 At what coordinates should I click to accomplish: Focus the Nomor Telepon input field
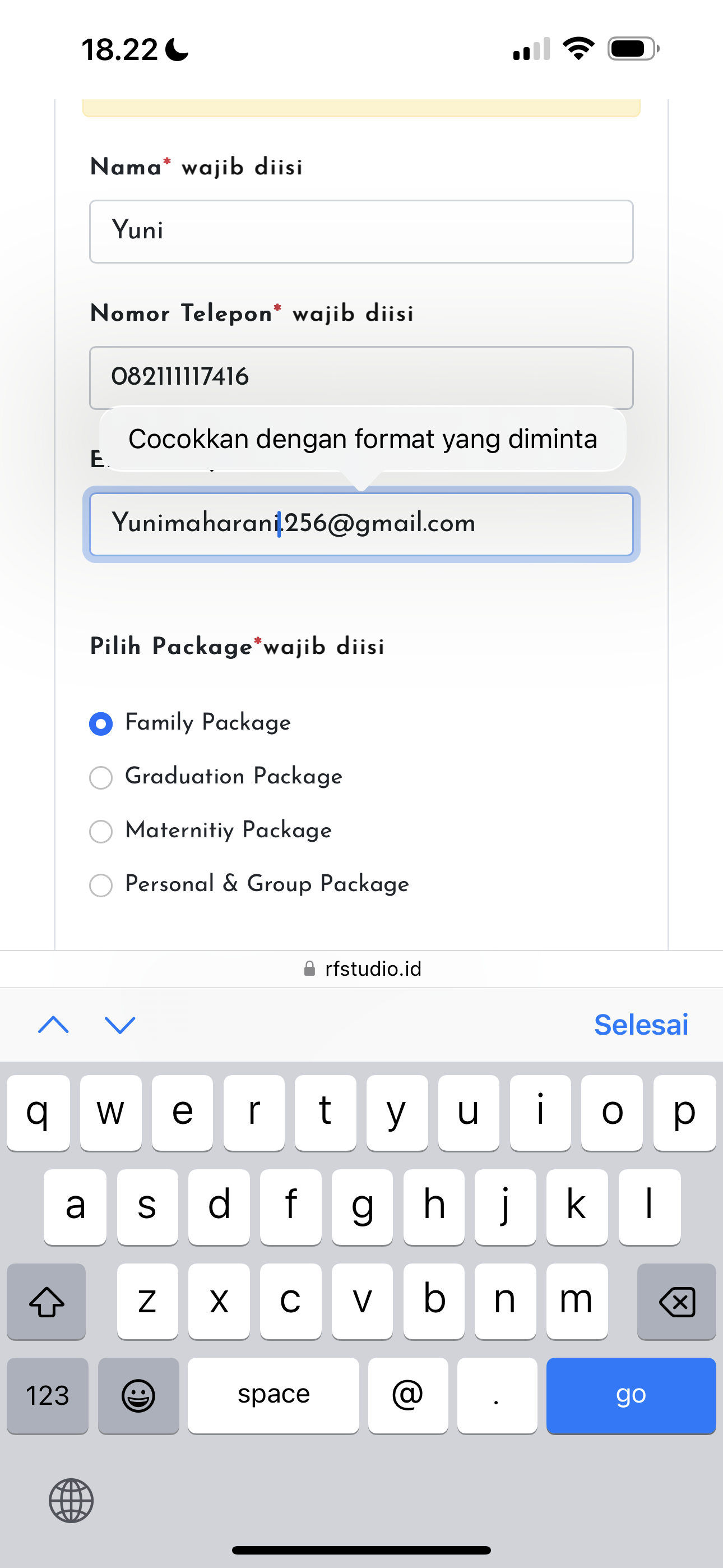click(x=361, y=377)
